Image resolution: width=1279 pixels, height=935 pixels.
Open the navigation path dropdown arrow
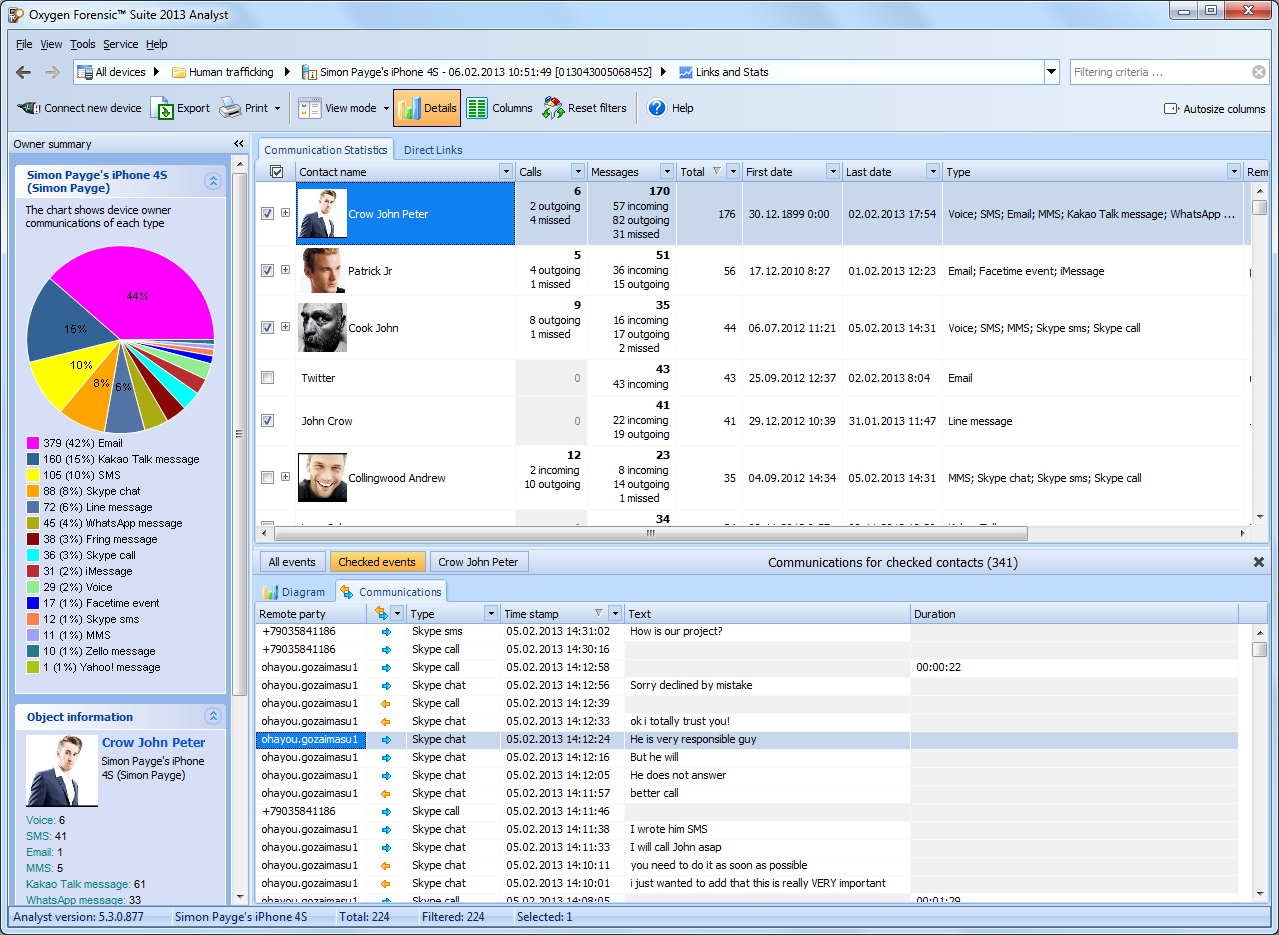click(x=1051, y=72)
